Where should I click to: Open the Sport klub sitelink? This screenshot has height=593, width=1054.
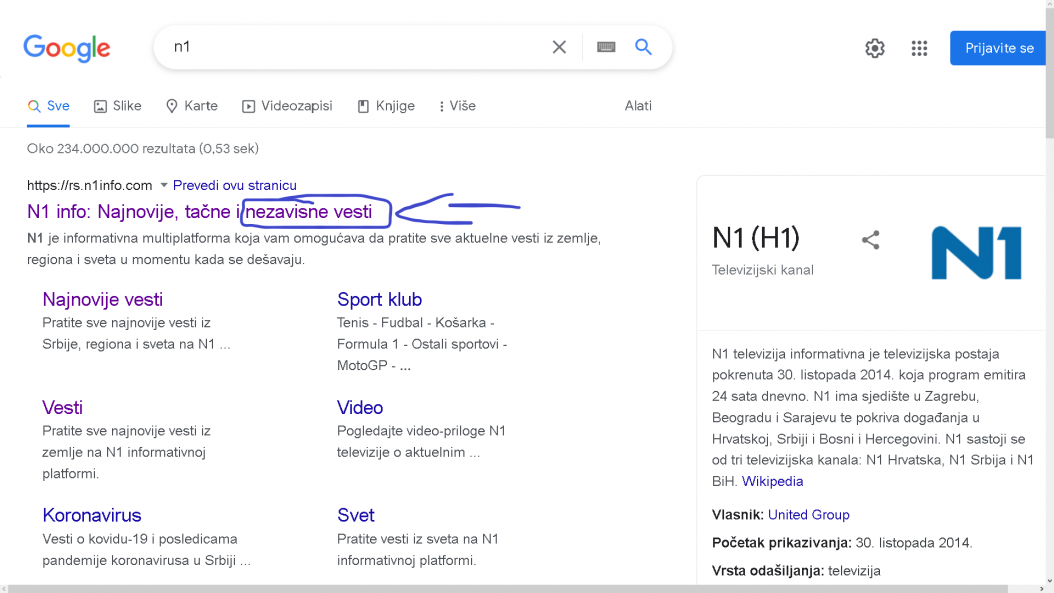coord(380,299)
